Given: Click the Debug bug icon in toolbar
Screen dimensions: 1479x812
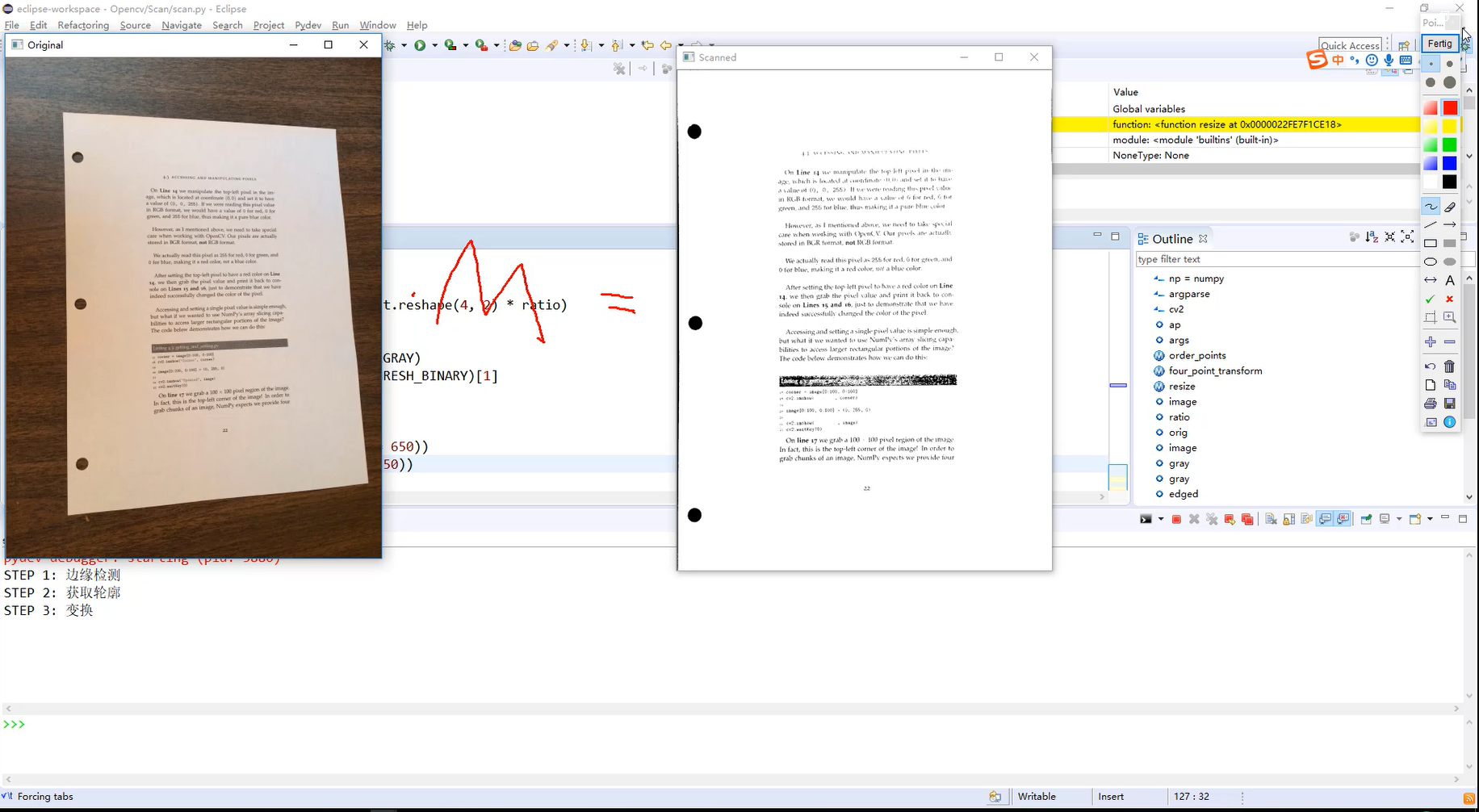Looking at the screenshot, I should (389, 45).
